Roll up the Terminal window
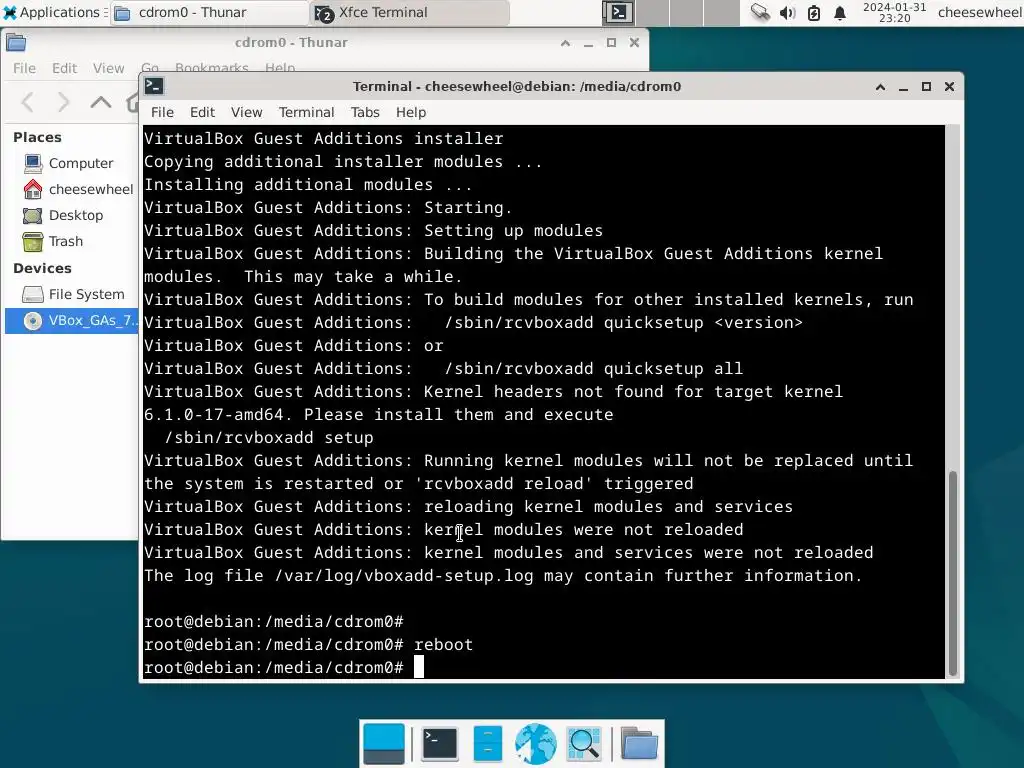 tap(880, 87)
